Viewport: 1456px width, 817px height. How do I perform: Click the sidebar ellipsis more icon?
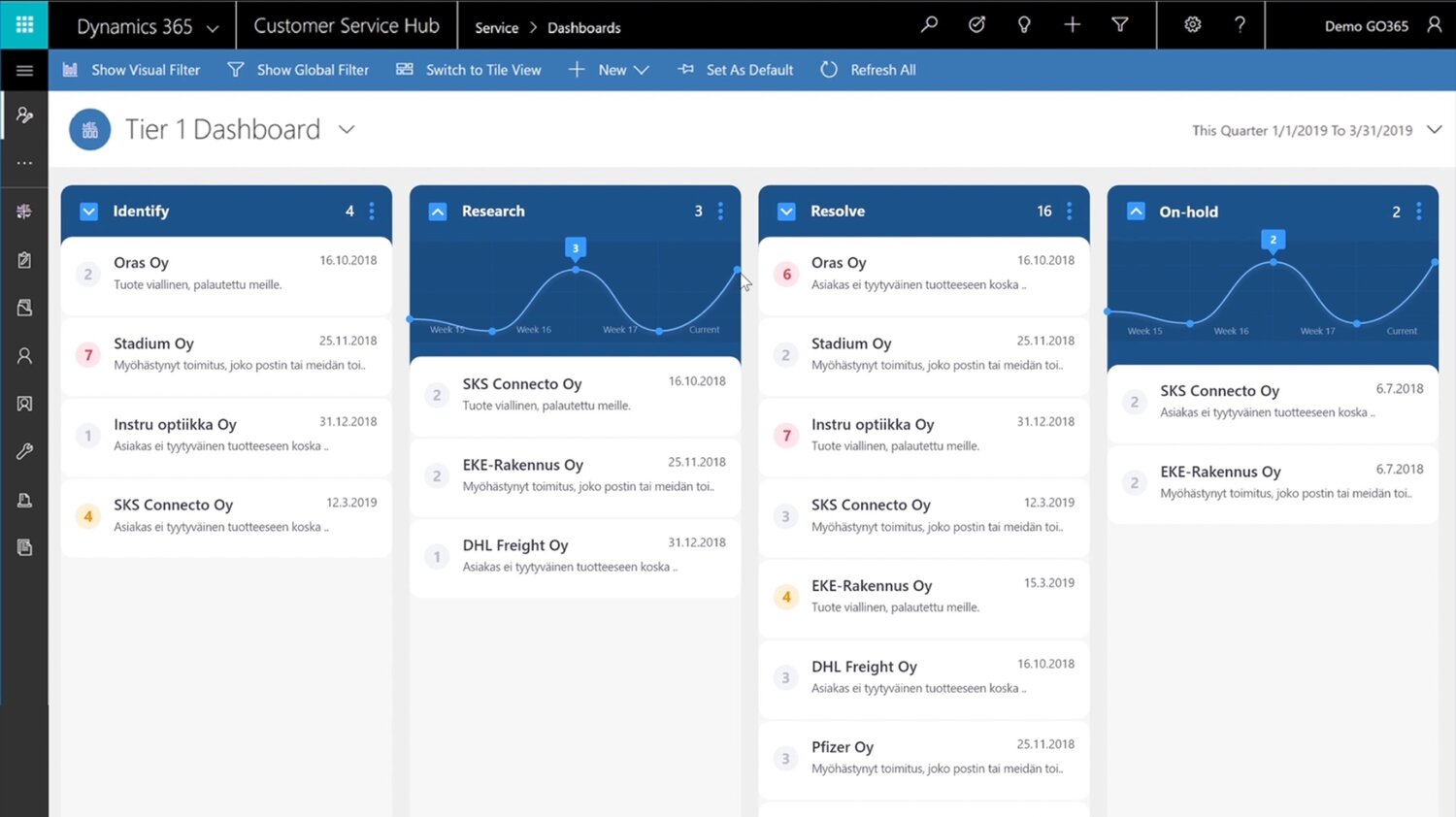pos(24,163)
